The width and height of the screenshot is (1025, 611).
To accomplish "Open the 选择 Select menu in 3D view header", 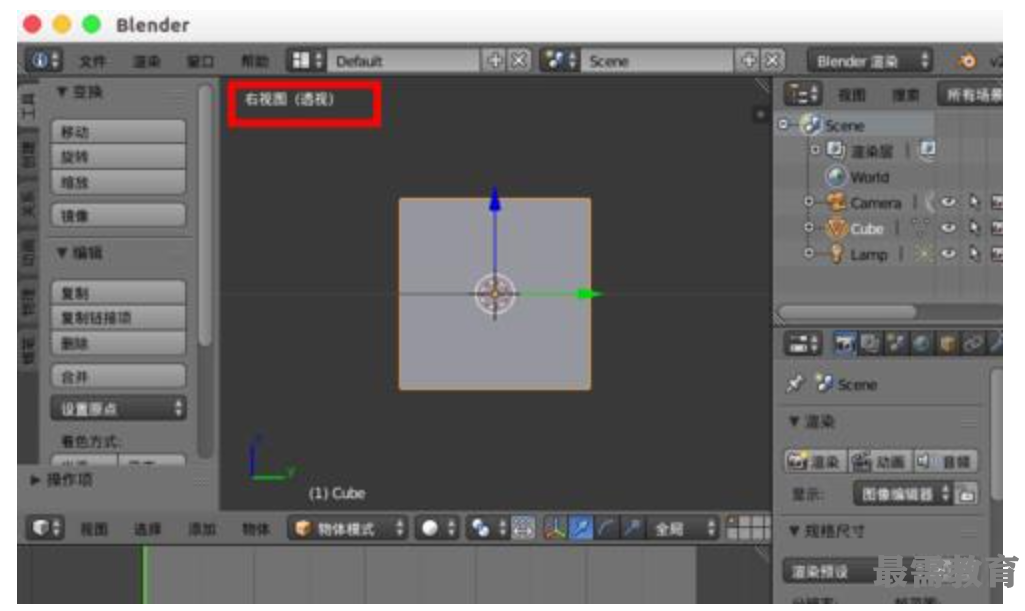I will [147, 529].
